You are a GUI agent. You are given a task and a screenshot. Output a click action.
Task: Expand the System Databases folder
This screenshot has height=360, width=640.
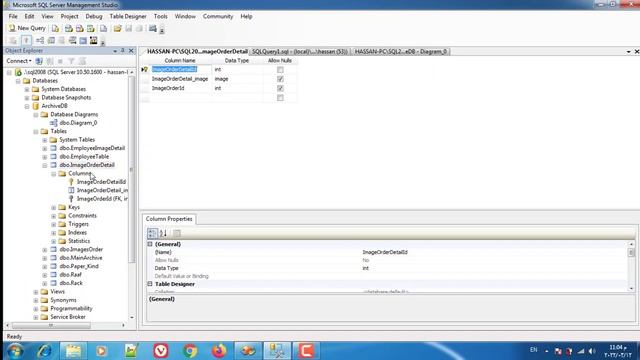pos(27,89)
